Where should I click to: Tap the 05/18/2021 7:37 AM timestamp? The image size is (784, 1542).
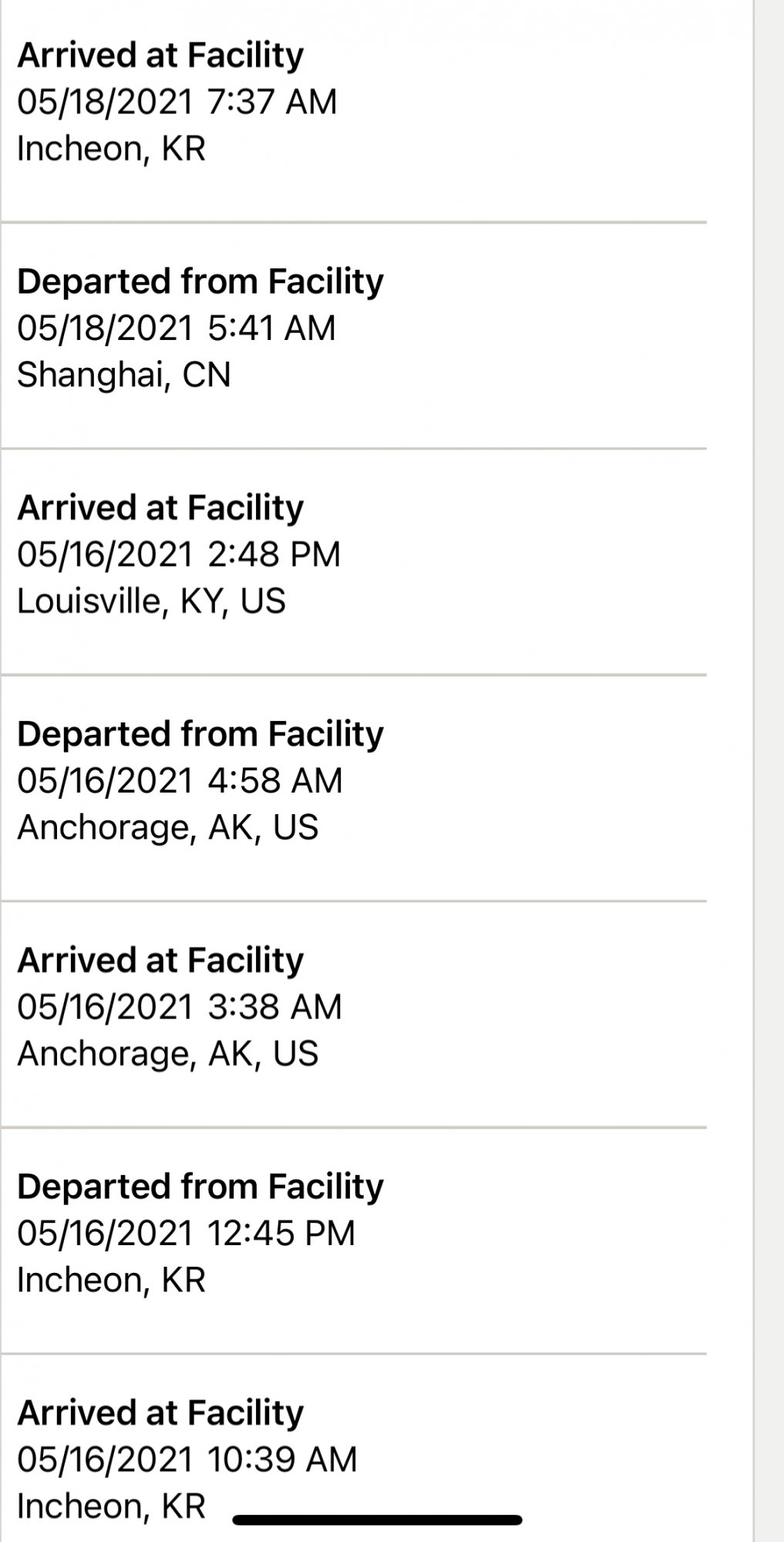click(177, 102)
